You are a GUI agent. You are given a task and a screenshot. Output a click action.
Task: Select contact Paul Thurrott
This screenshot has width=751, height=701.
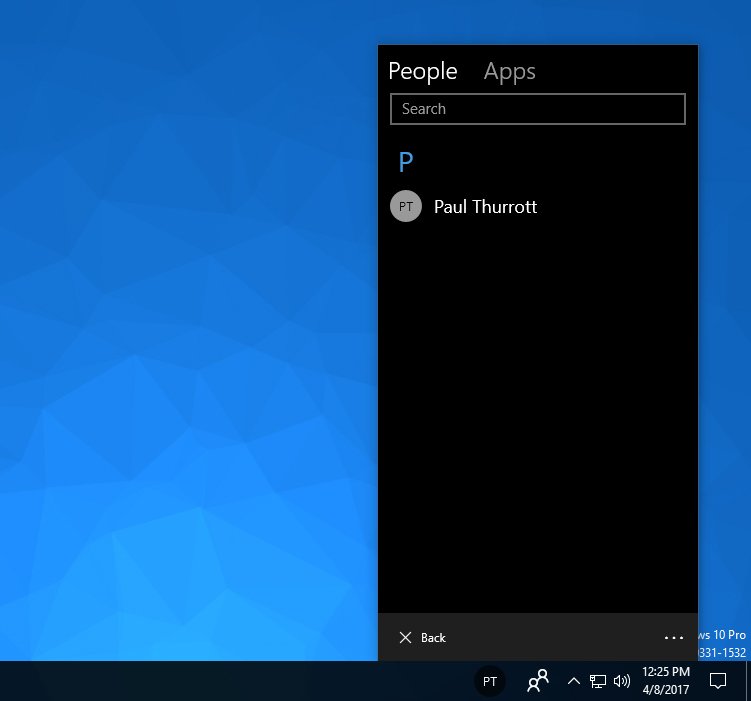[537, 206]
